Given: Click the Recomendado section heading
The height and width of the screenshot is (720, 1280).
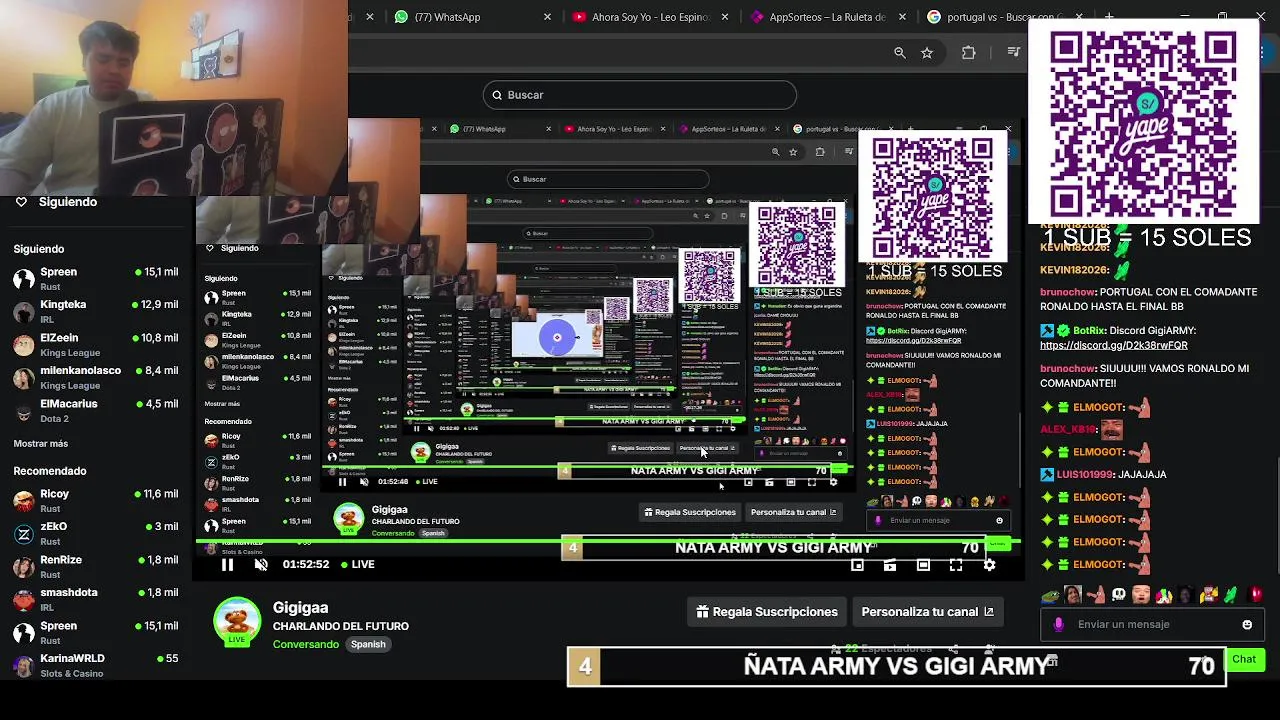Looking at the screenshot, I should [x=50, y=471].
